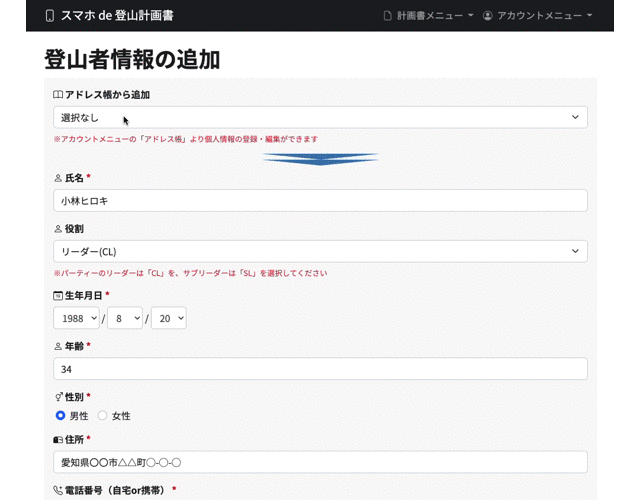The width and height of the screenshot is (640, 500).
Task: Click the 電話番号（自宅or携帯） label
Action: [x=115, y=490]
